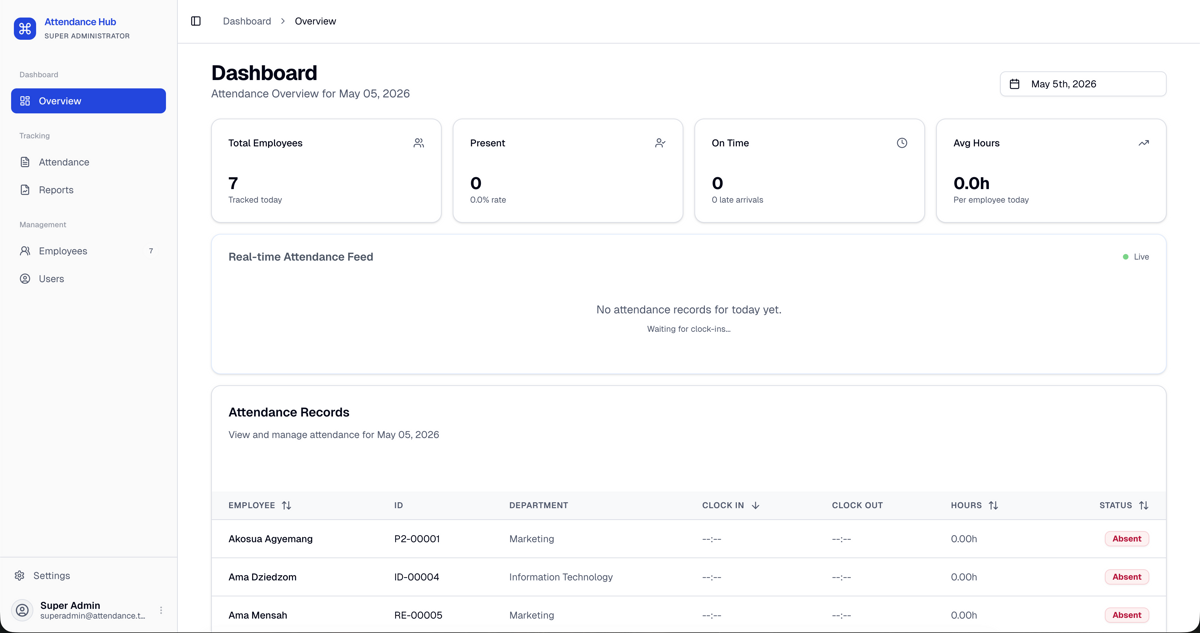The image size is (1200, 633).
Task: Click breadcrumb chevron separator
Action: point(283,21)
